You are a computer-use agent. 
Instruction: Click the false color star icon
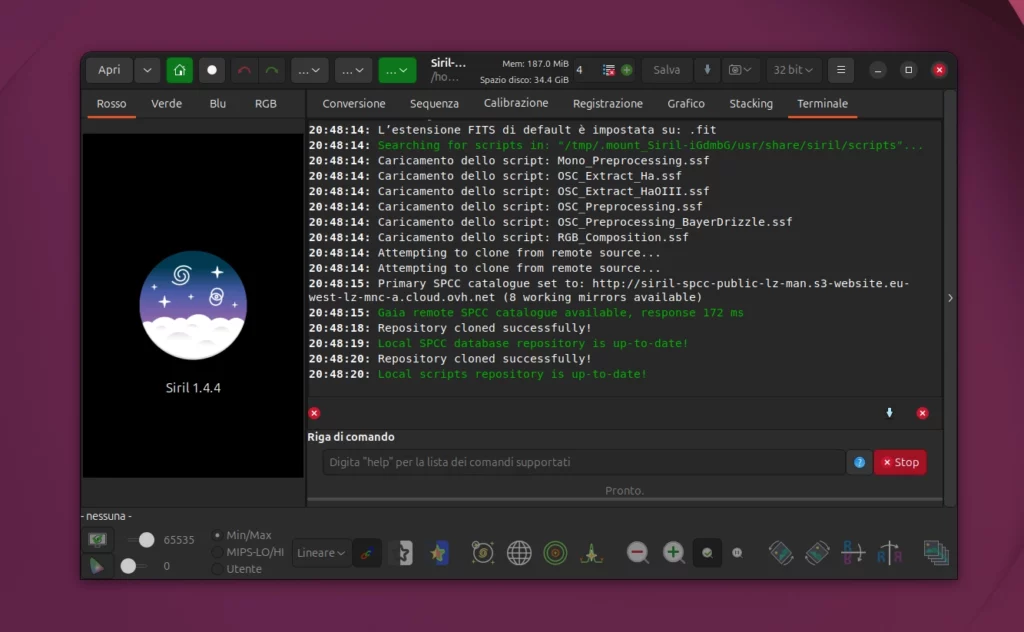click(439, 553)
